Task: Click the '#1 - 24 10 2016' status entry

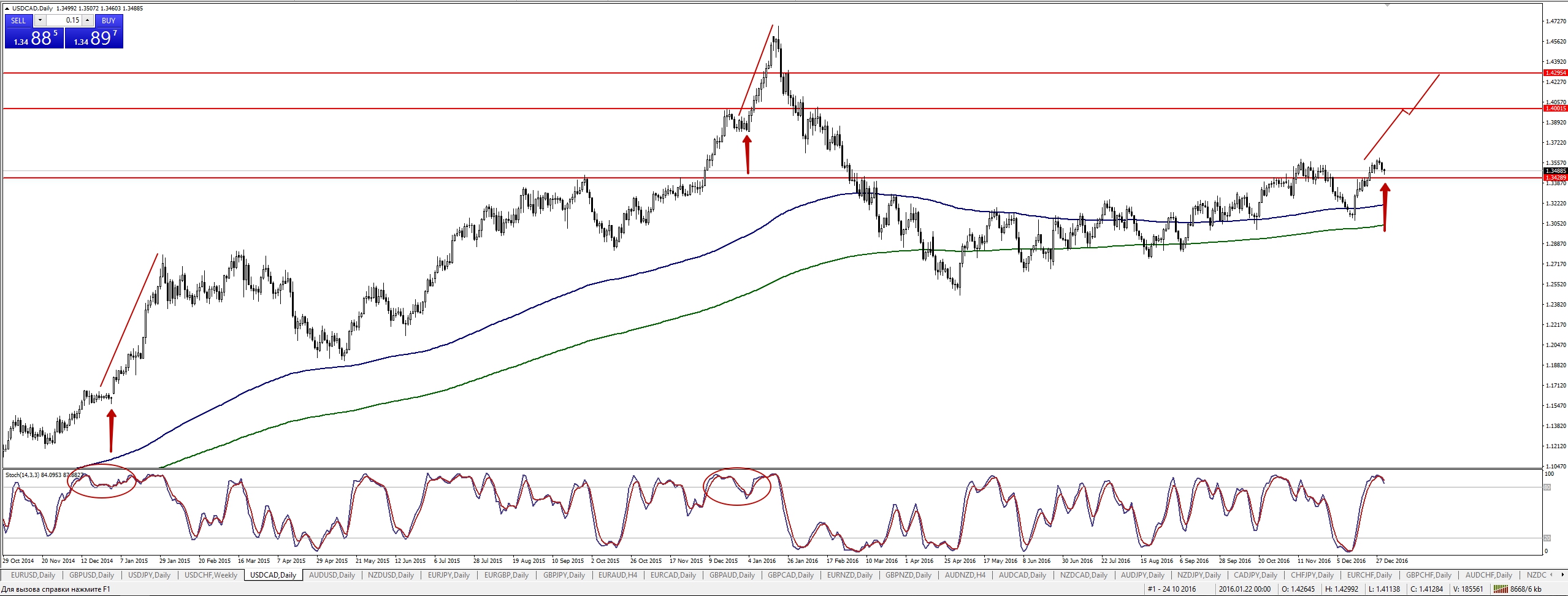Action: [1172, 589]
